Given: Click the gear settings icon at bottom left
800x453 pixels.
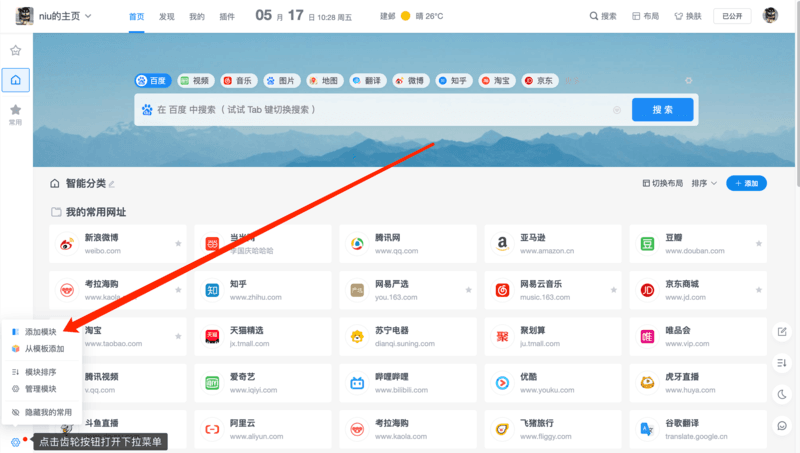Looking at the screenshot, I should [x=15, y=442].
